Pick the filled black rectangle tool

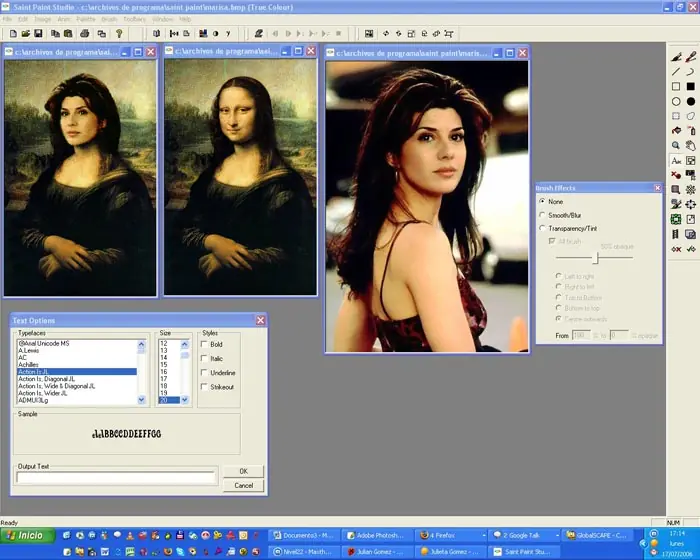(x=690, y=87)
